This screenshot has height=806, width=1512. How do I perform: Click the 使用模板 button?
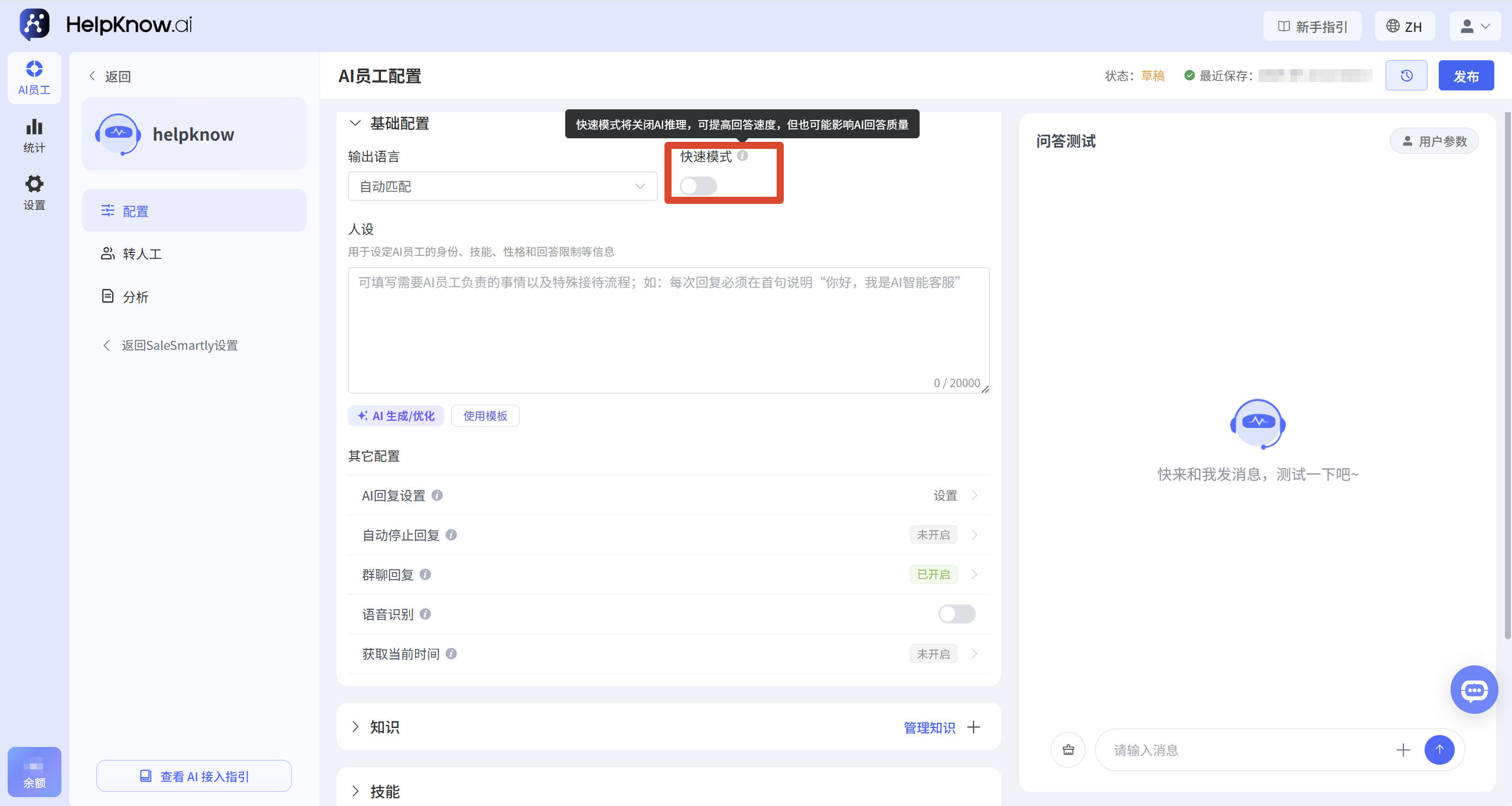click(x=485, y=415)
